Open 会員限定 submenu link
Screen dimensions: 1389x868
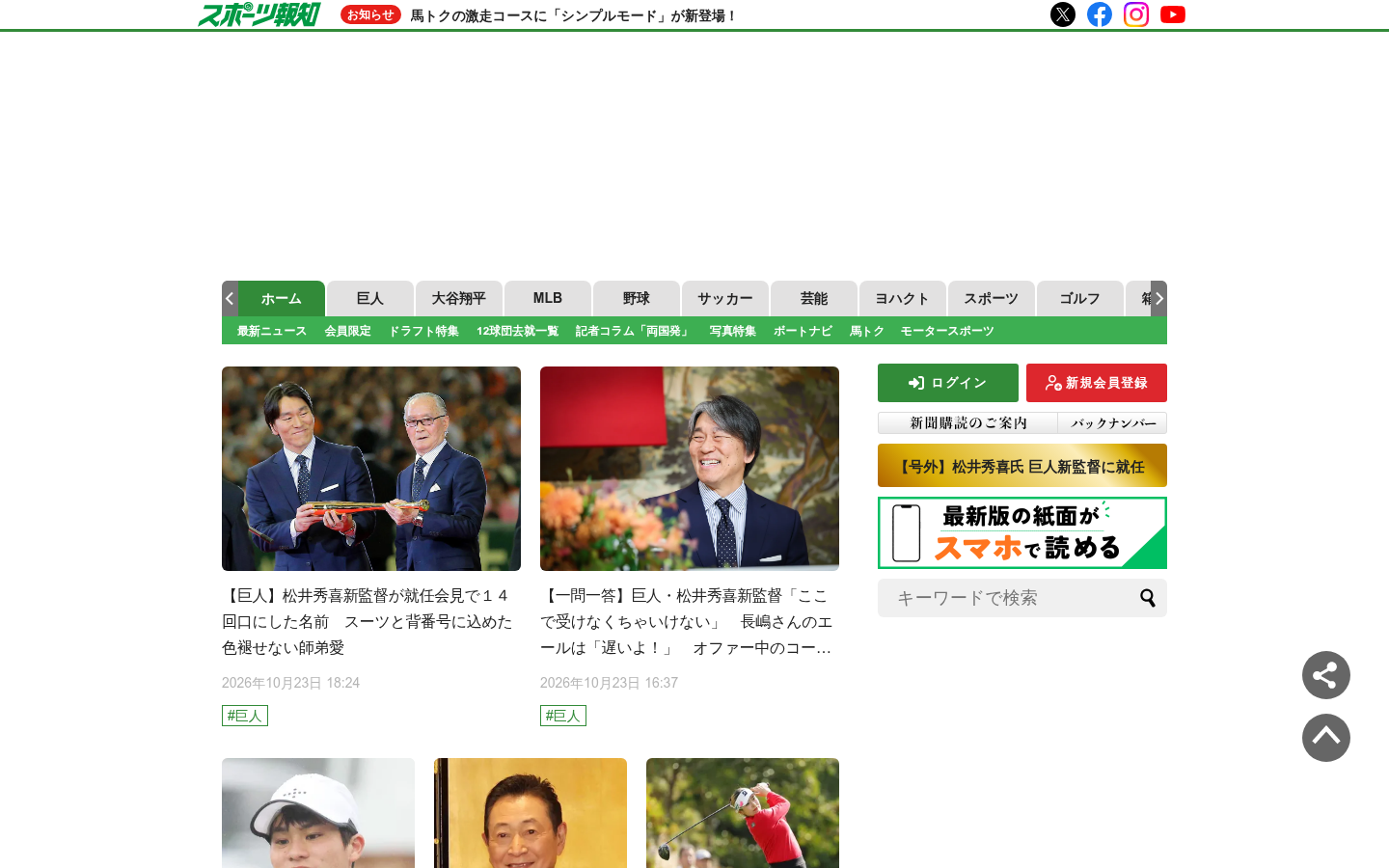[347, 331]
